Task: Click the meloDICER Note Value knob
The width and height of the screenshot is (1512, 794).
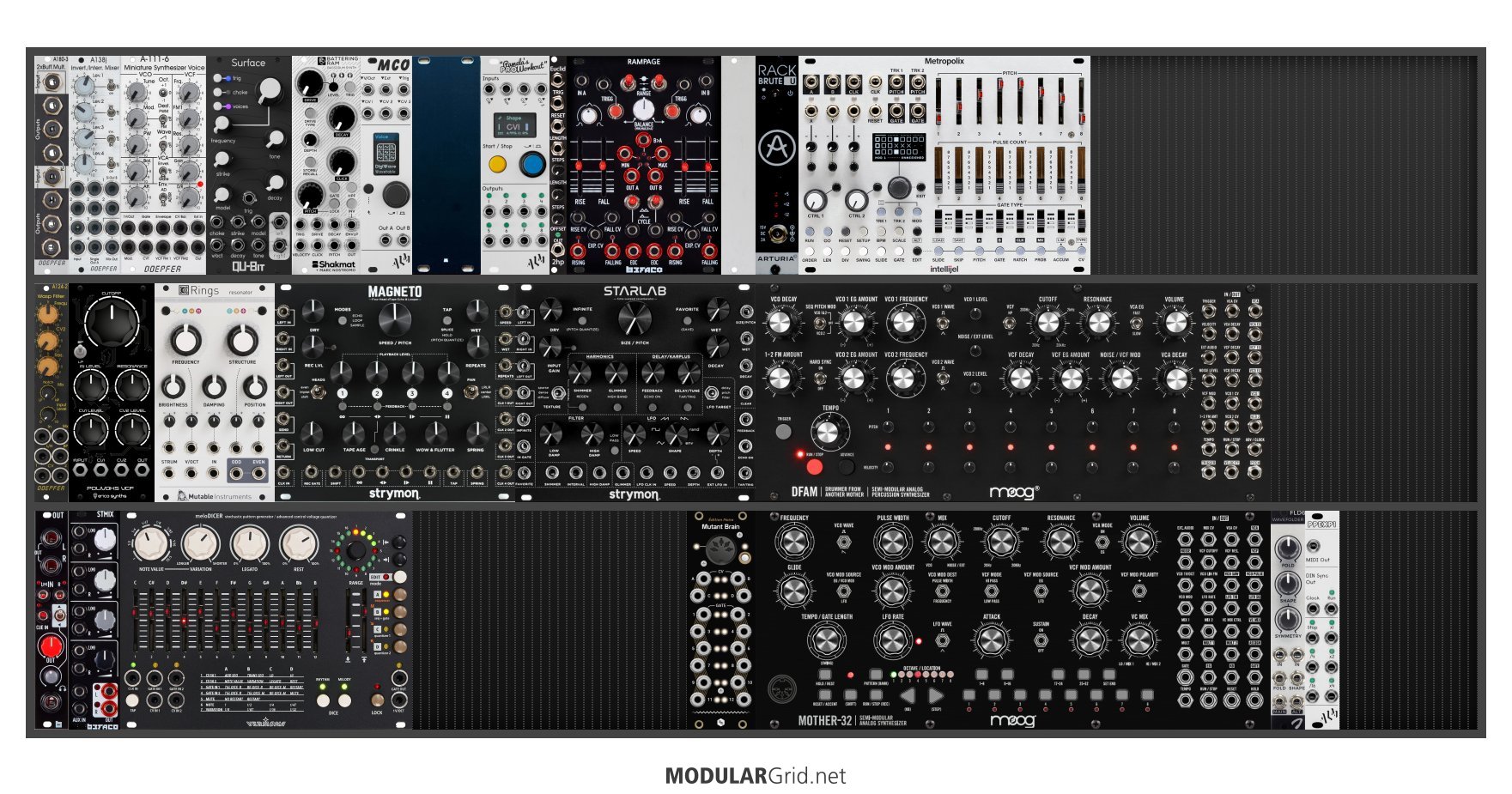Action: click(151, 545)
